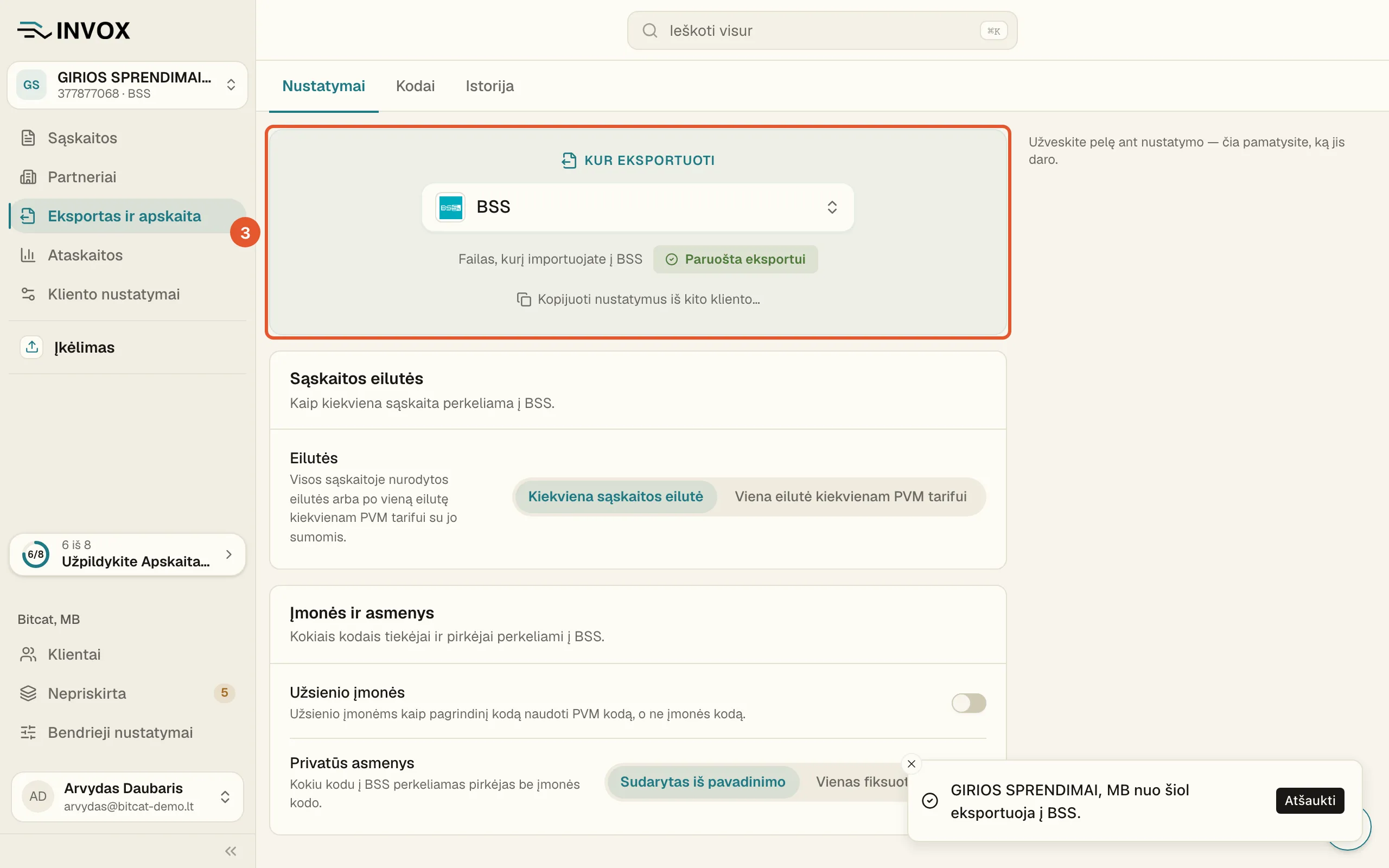Viewport: 1389px width, 868px height.
Task: Open the BSS export target dropdown
Action: pos(638,207)
